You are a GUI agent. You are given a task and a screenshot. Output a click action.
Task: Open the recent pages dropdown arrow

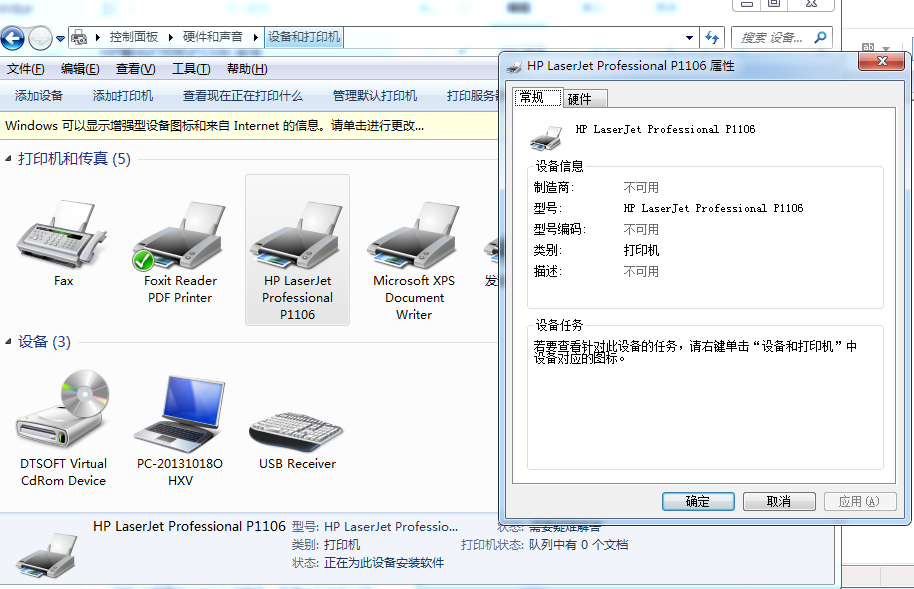[x=61, y=39]
